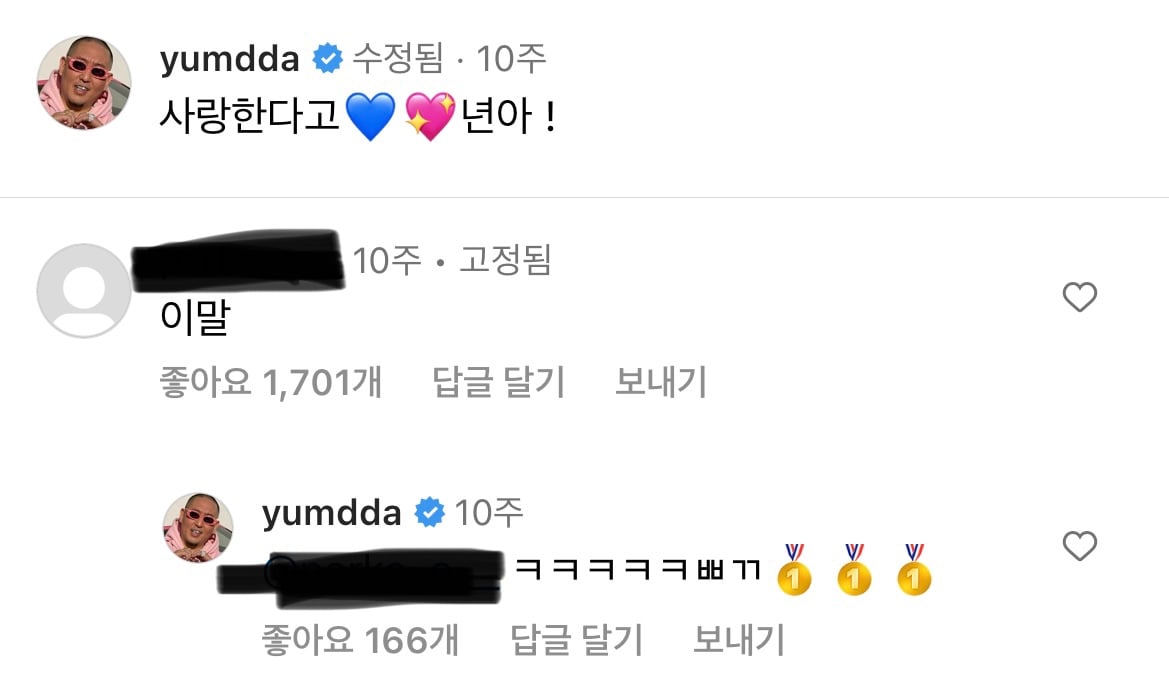View likes on the pinned comment 좋아요 1,701개
This screenshot has height=697, width=1169.
coord(271,382)
